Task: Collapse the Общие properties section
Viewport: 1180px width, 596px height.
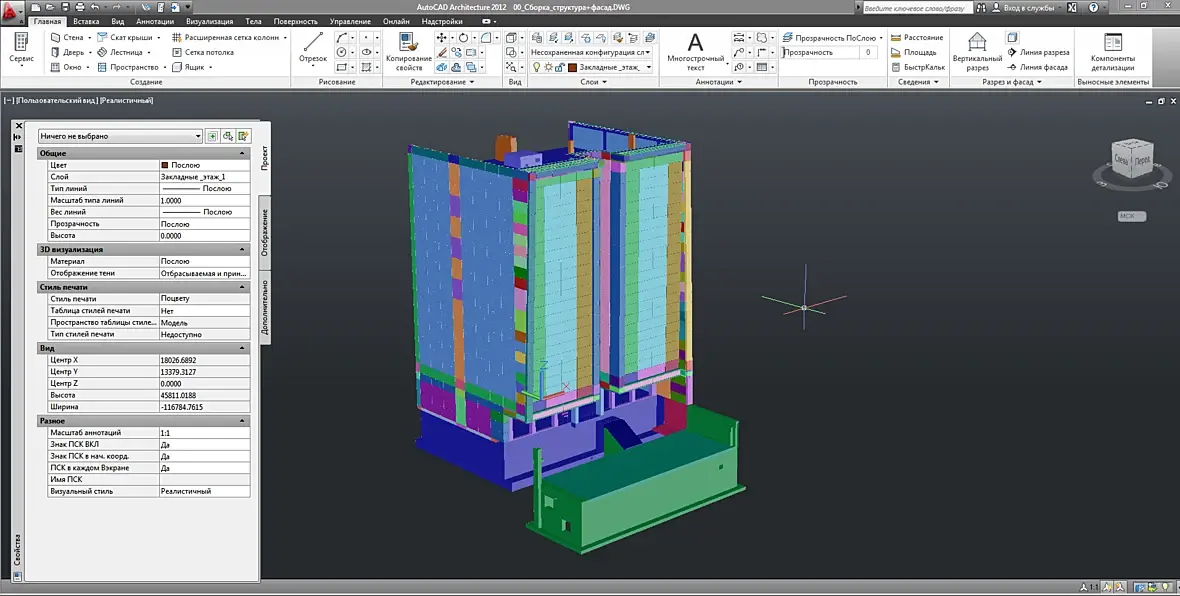Action: click(242, 153)
